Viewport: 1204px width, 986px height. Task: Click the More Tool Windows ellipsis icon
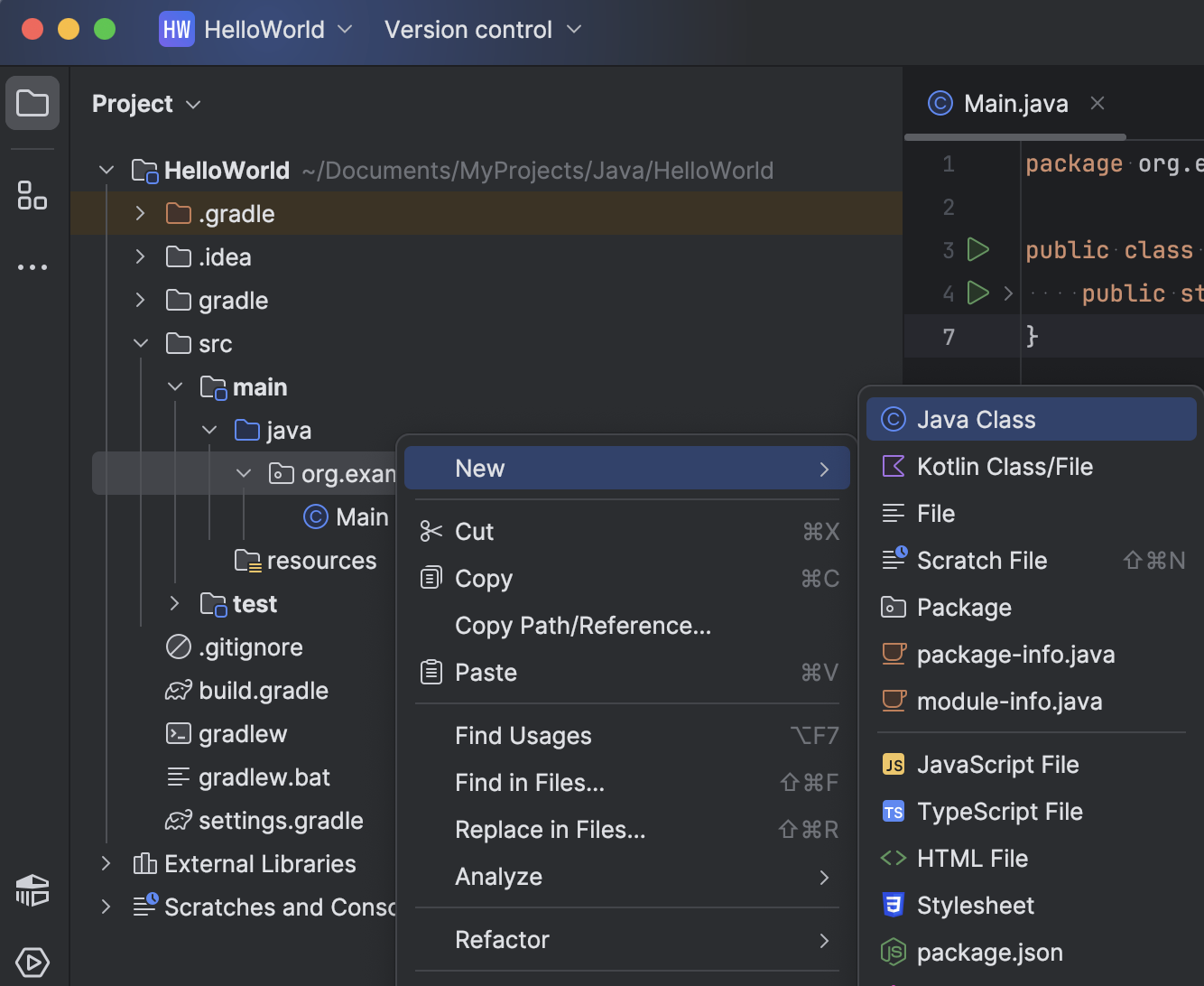pos(32,266)
